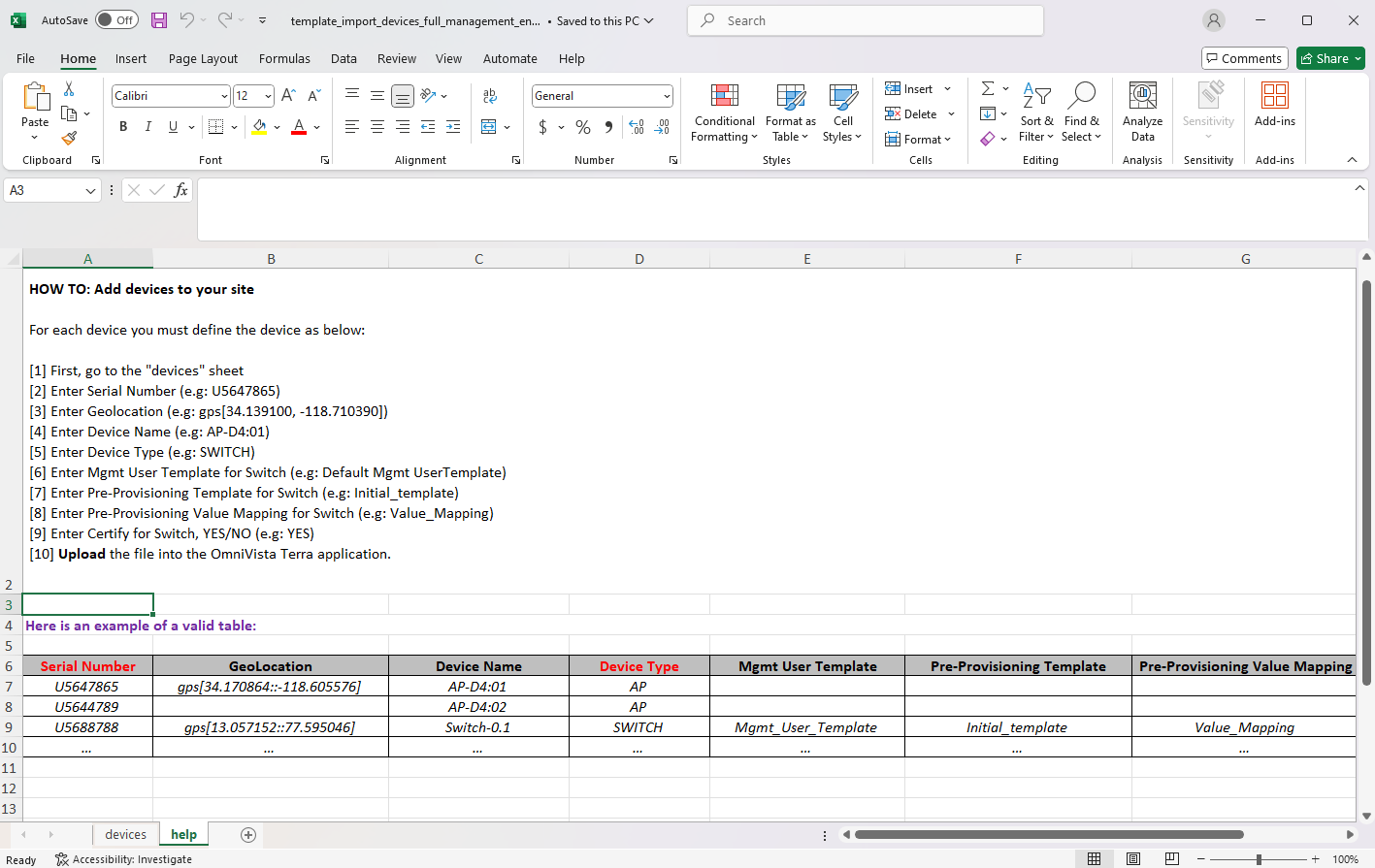
Task: Open Find & Select tool
Action: (x=1081, y=114)
